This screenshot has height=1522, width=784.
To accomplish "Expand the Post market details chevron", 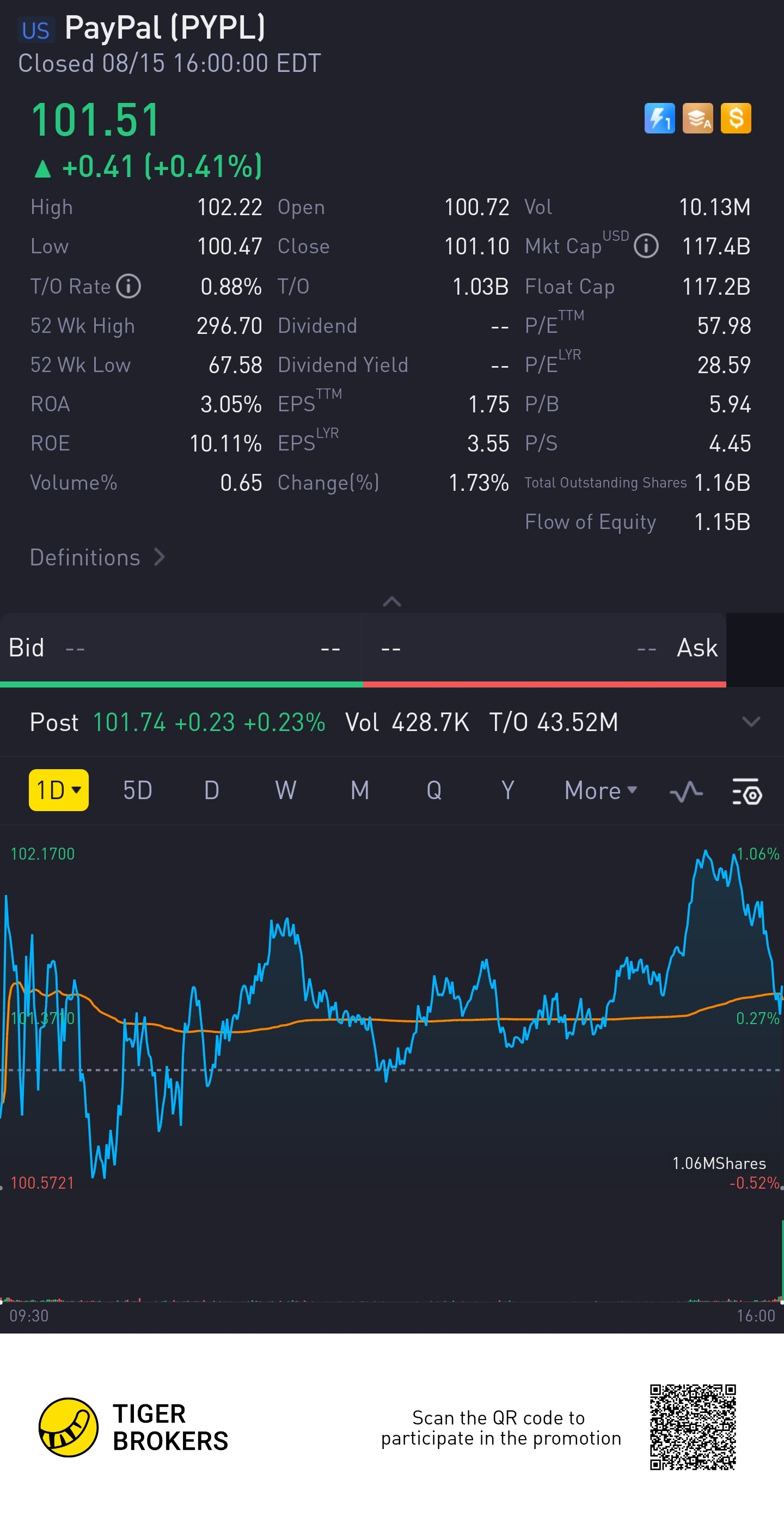I will (750, 722).
